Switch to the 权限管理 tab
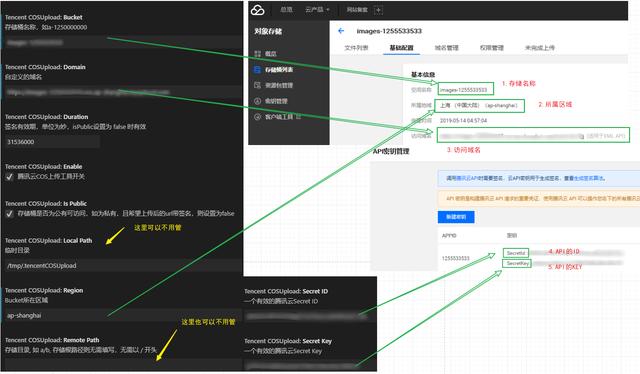 491,48
